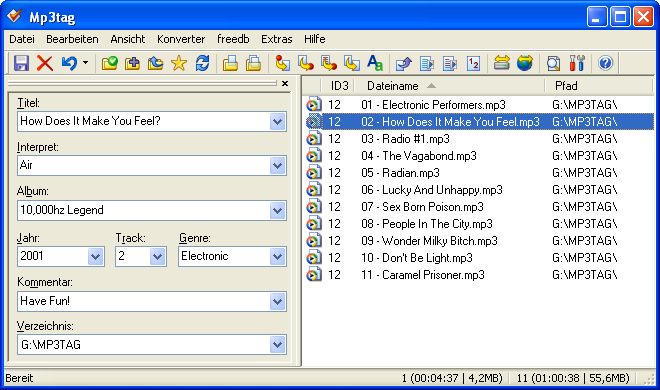Image resolution: width=660 pixels, height=390 pixels.
Task: Click the add directory folder icon with plus
Action: coord(133,64)
